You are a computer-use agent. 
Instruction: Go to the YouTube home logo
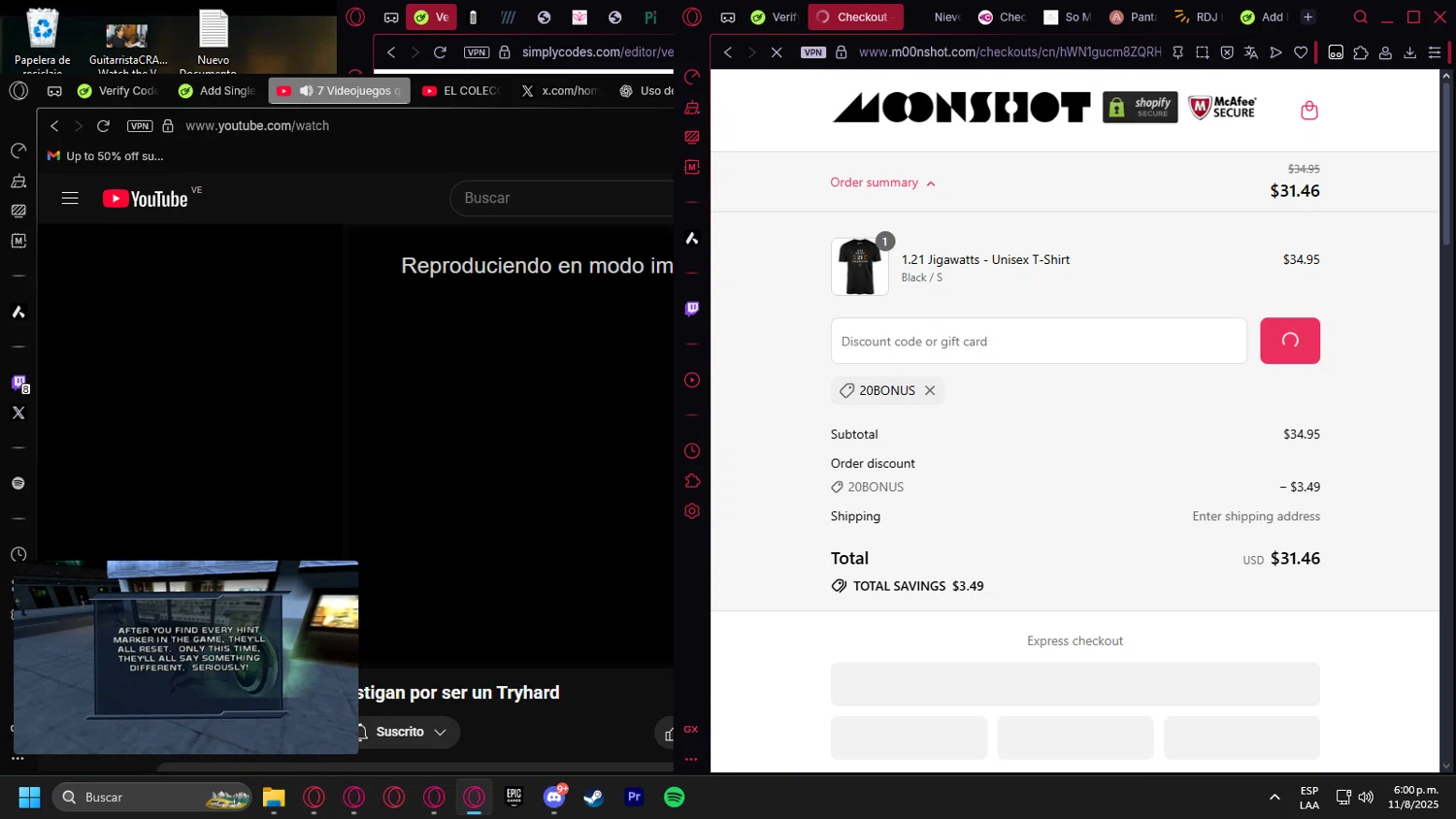(x=146, y=199)
